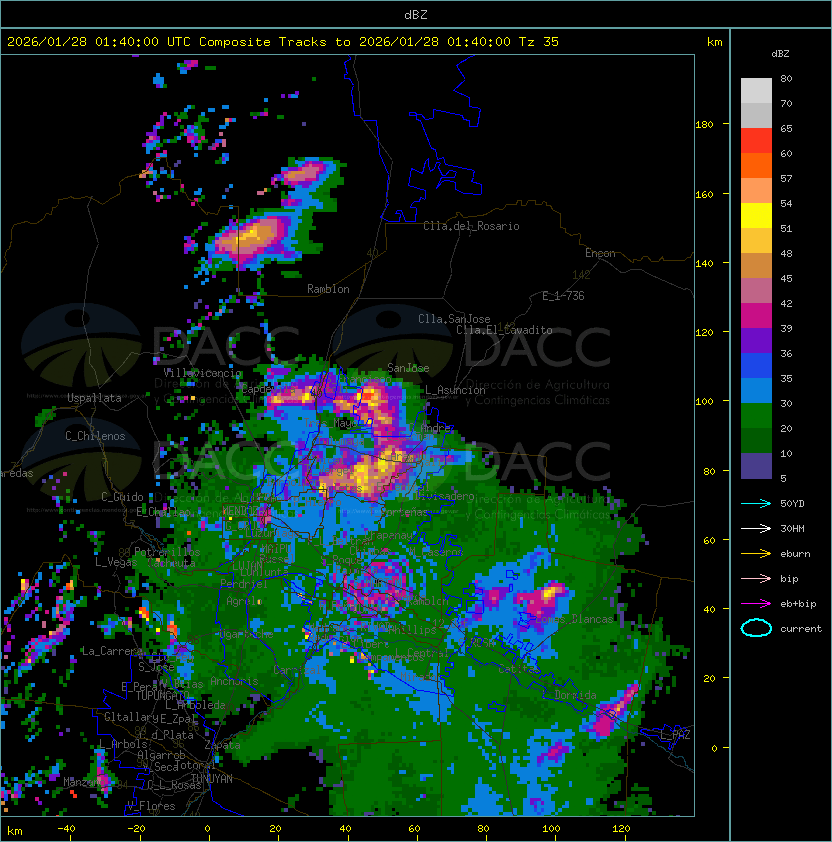Viewport: 832px width, 842px height.
Task: Click the cyan 'current' ellipse legend icon
Action: click(756, 628)
